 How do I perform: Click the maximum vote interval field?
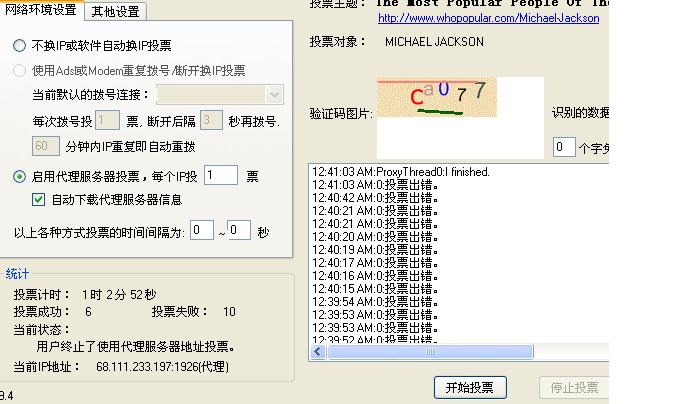(239, 231)
